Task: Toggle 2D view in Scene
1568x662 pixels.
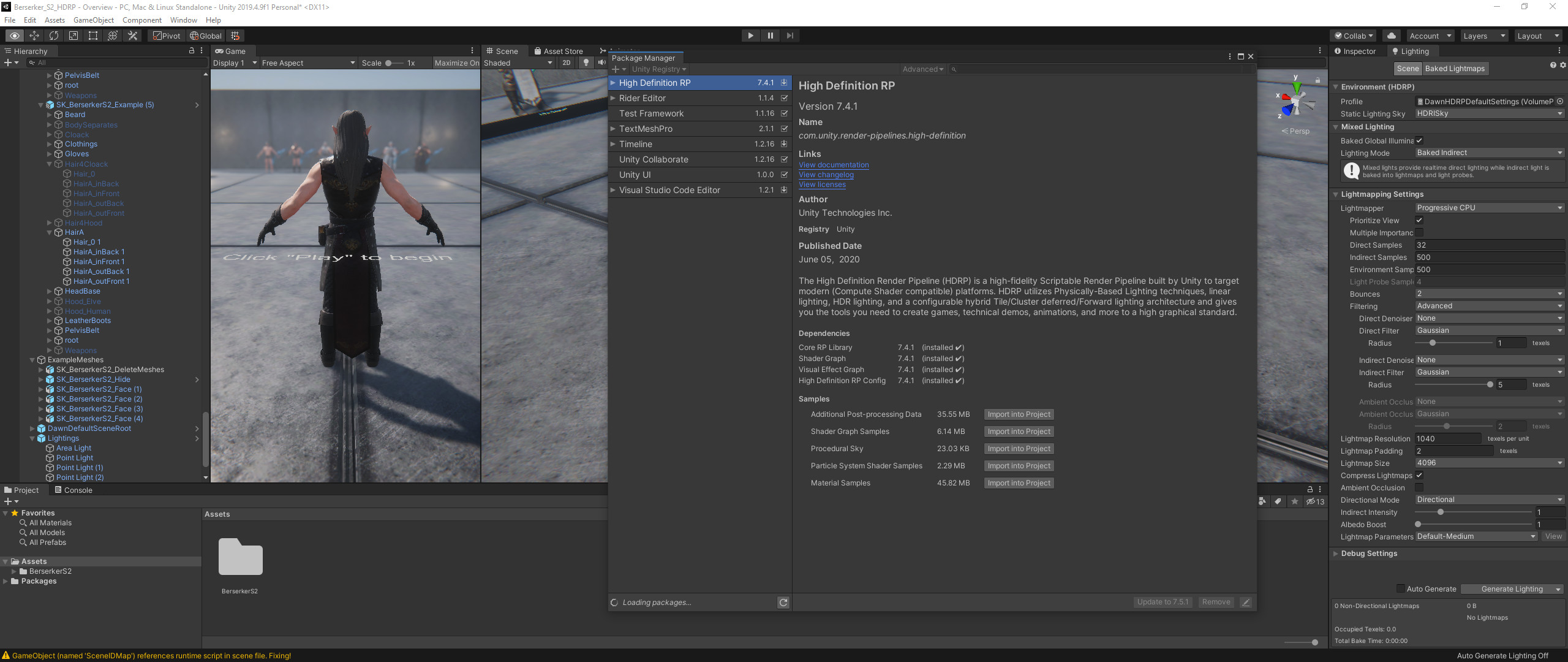Action: pyautogui.click(x=567, y=63)
